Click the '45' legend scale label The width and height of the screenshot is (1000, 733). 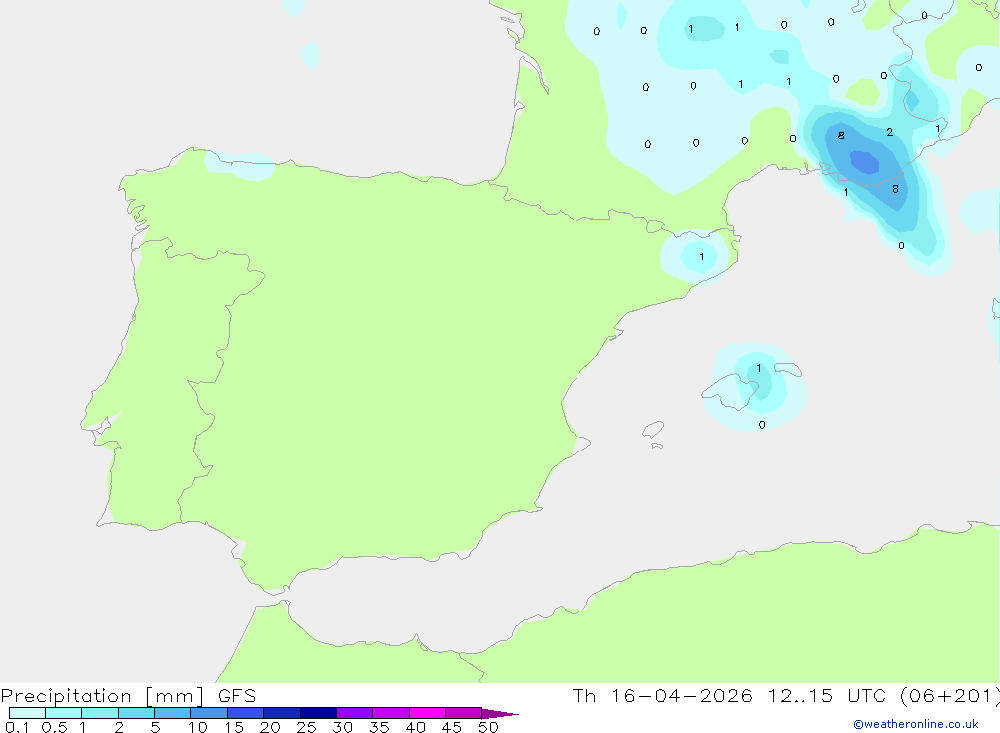[x=452, y=727]
